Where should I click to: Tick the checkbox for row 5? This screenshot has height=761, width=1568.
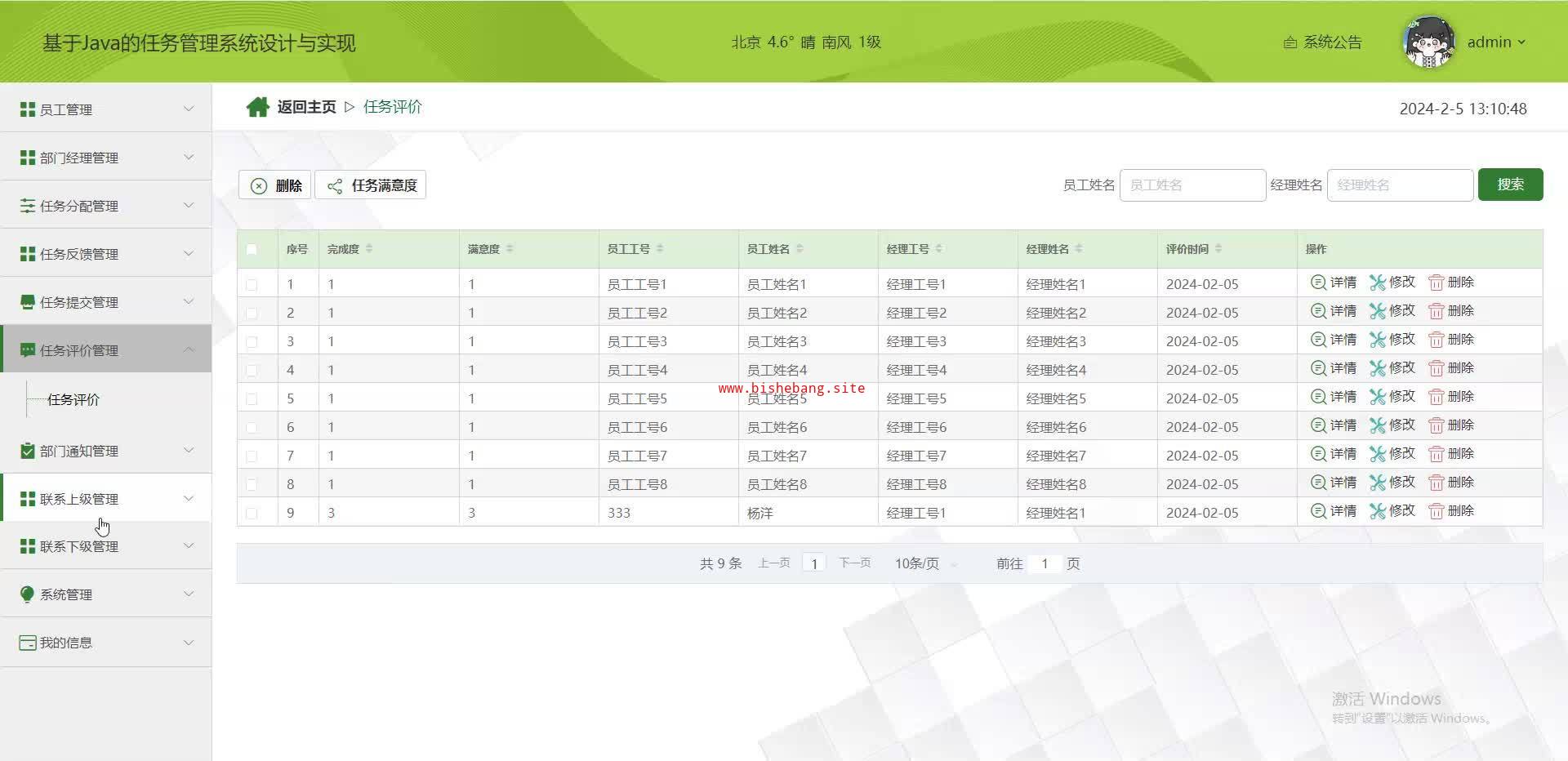point(252,399)
